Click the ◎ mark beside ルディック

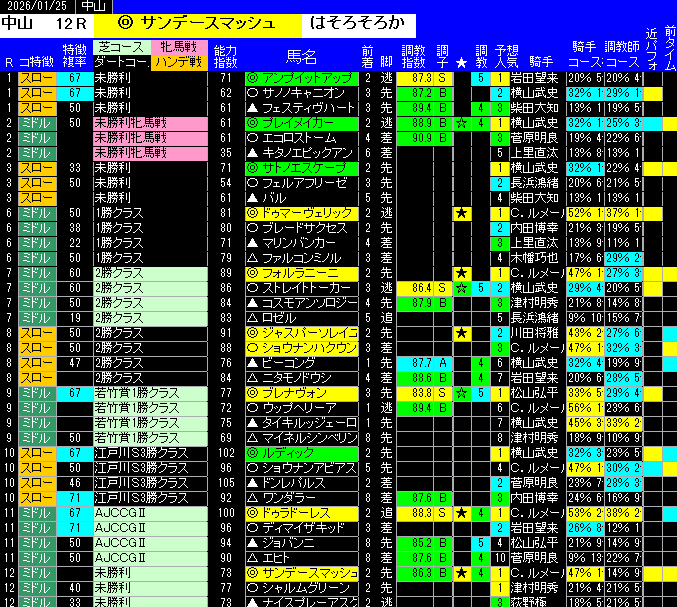253,453
